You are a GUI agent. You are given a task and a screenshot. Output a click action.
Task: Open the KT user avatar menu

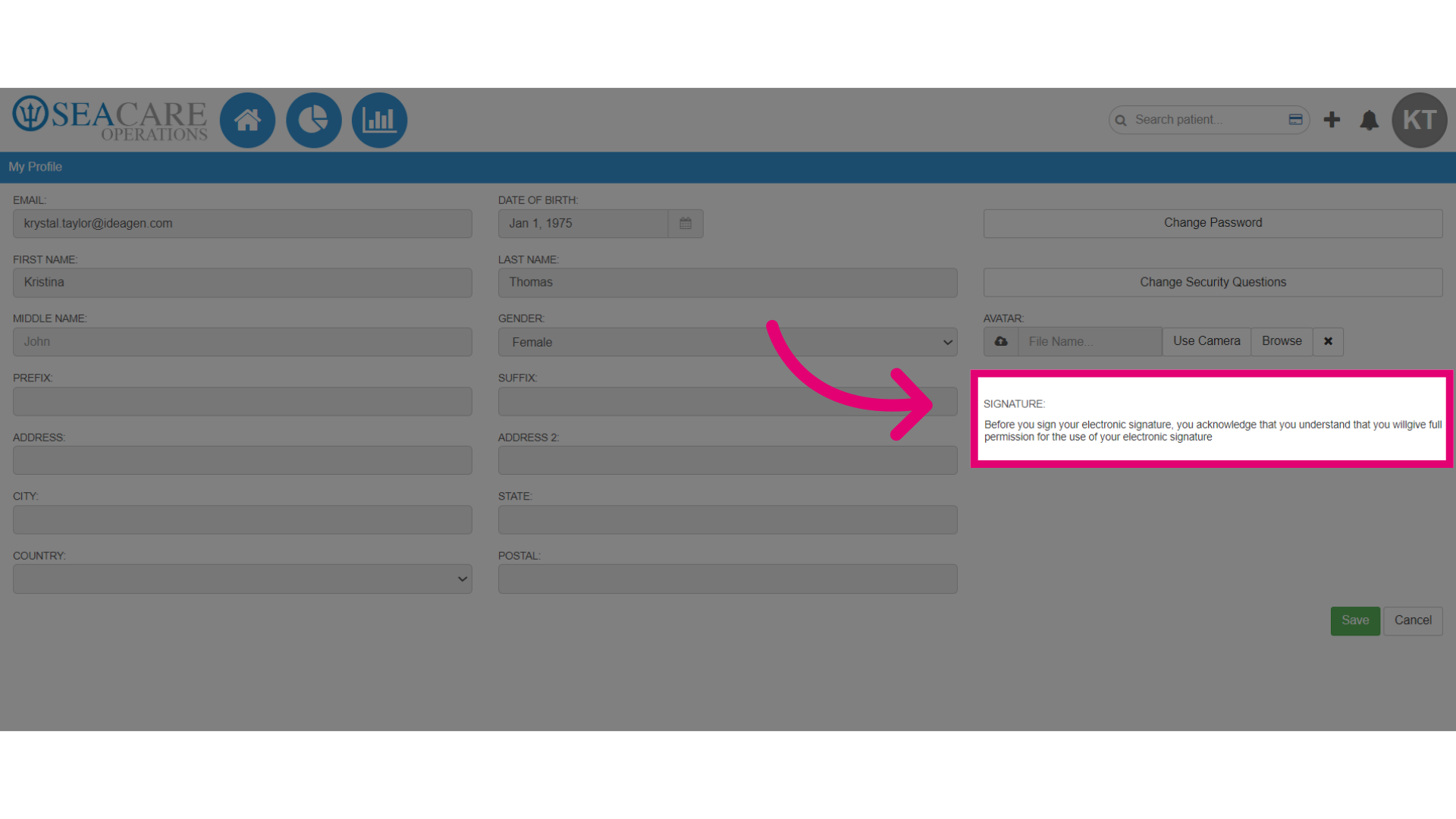coord(1419,120)
